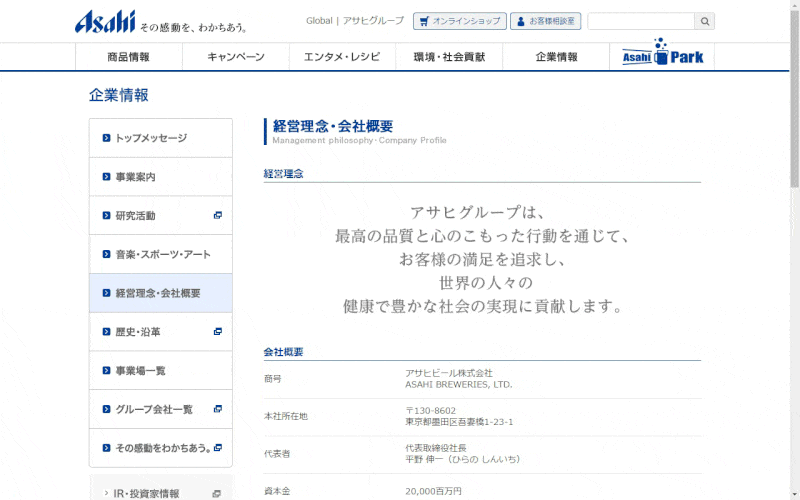Click external window icon beside グループ会社一覧
Screen dimensions: 800x500
pyautogui.click(x=218, y=409)
